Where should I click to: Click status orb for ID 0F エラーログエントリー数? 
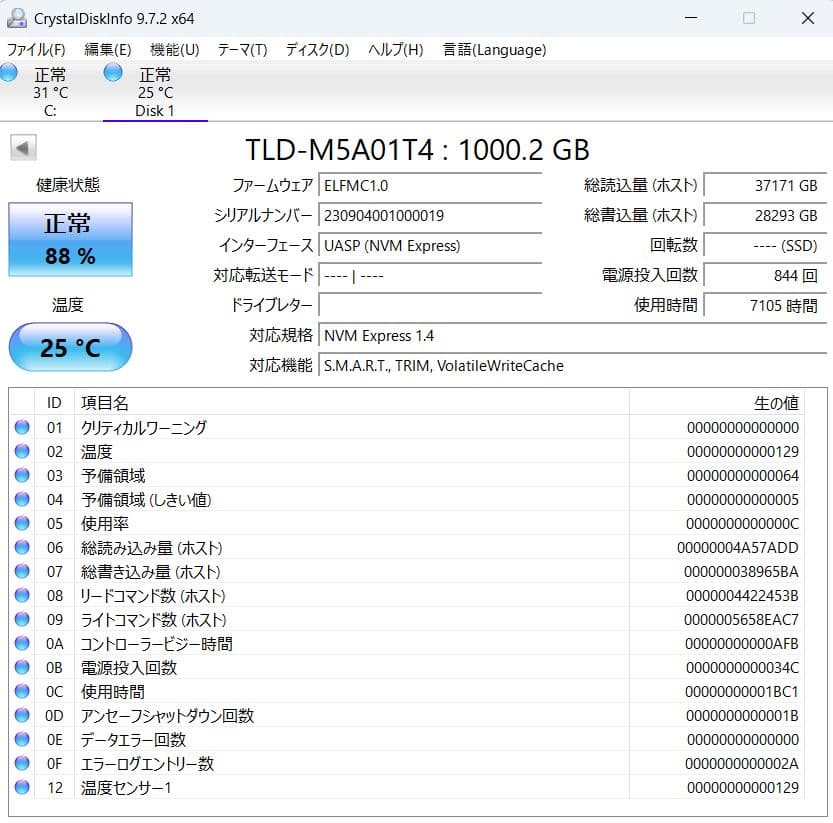click(x=22, y=763)
